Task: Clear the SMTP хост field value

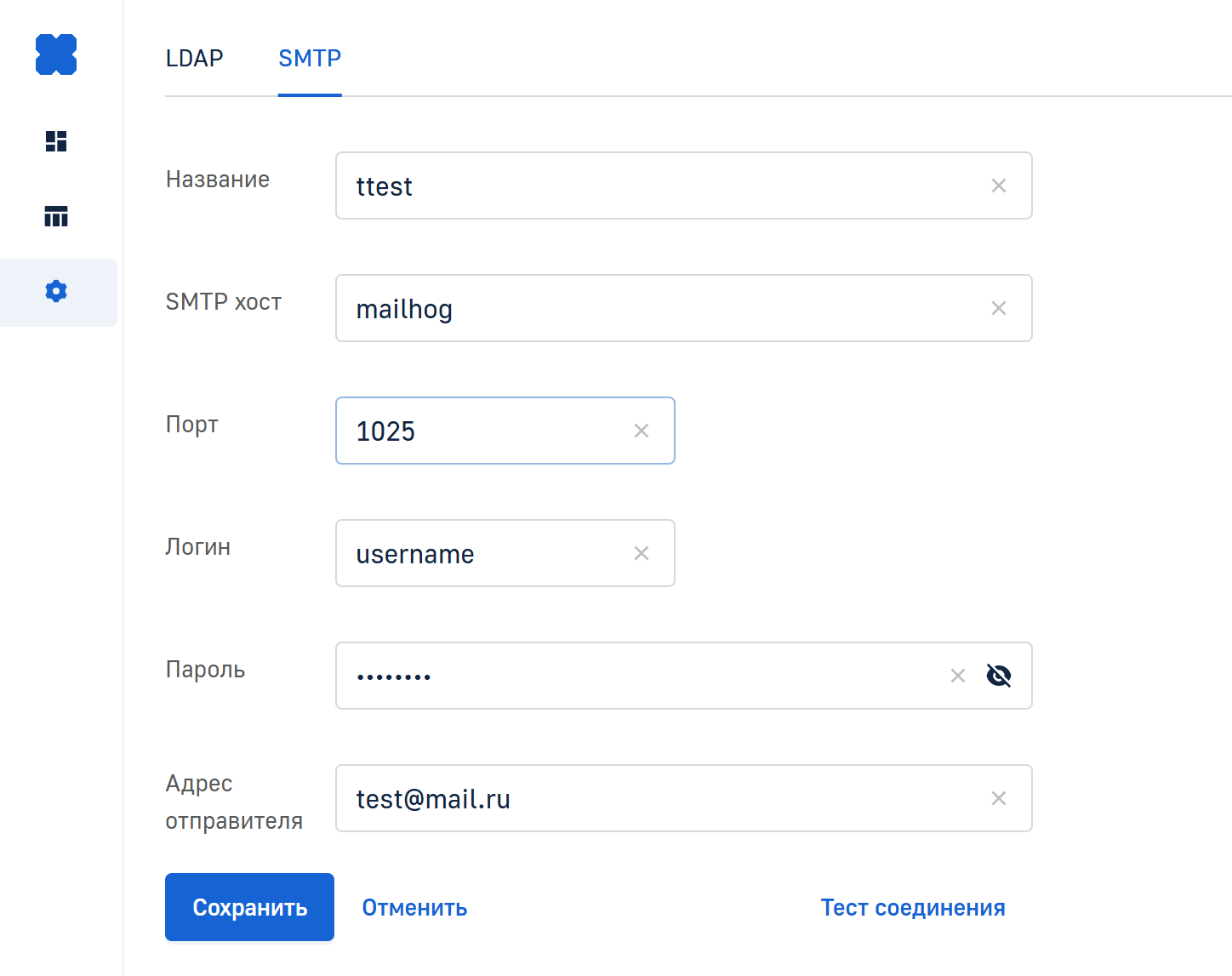Action: pyautogui.click(x=999, y=308)
